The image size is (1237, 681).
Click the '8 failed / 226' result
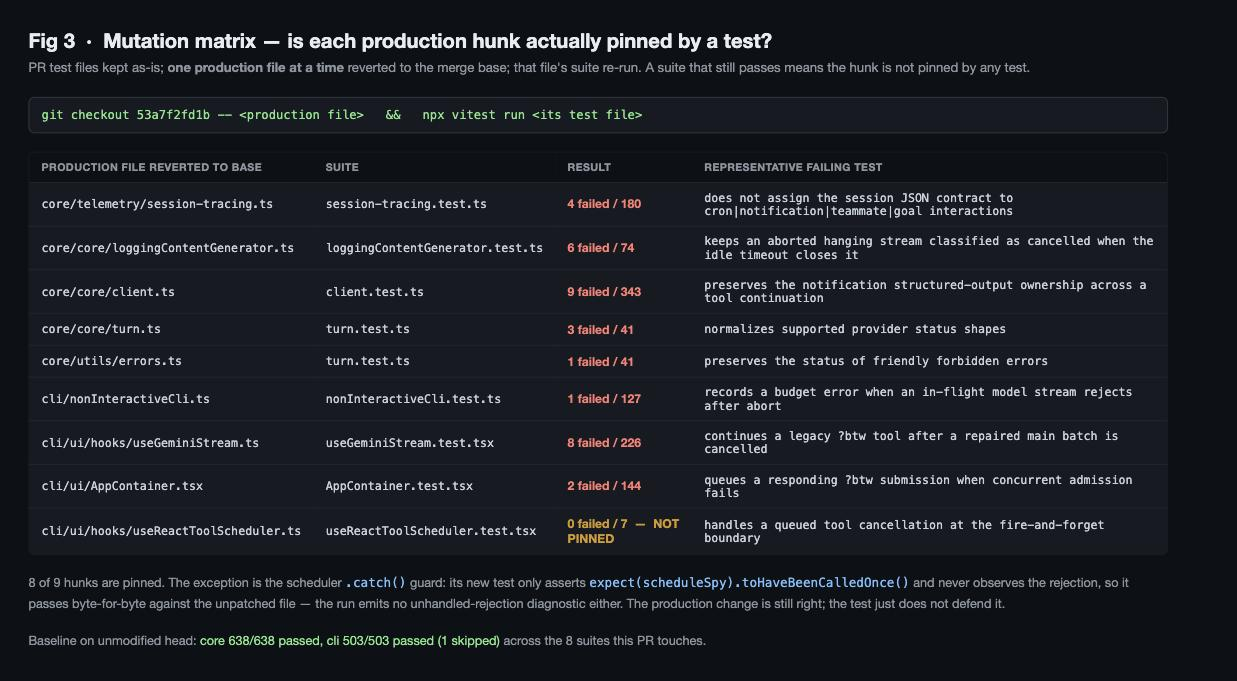coord(604,443)
